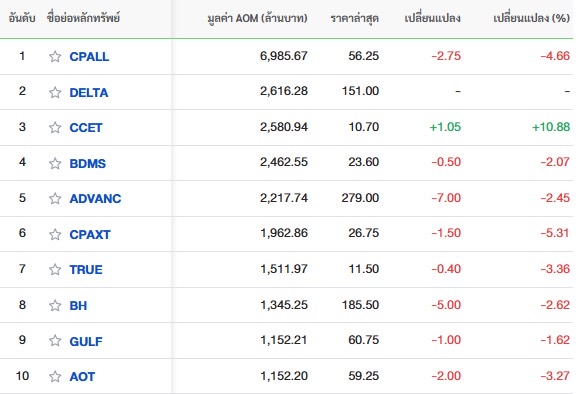Open the ADVANC quote page
587x394 pixels.
click(x=95, y=198)
